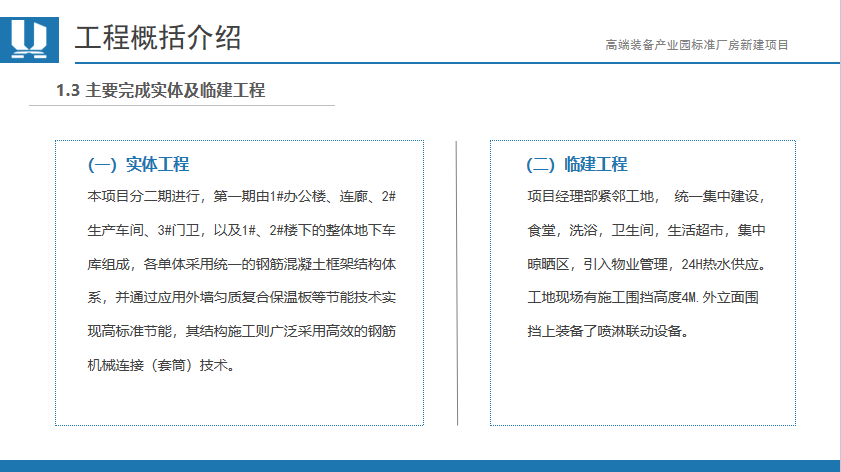Click the heading (一) 实体工程

click(x=139, y=164)
